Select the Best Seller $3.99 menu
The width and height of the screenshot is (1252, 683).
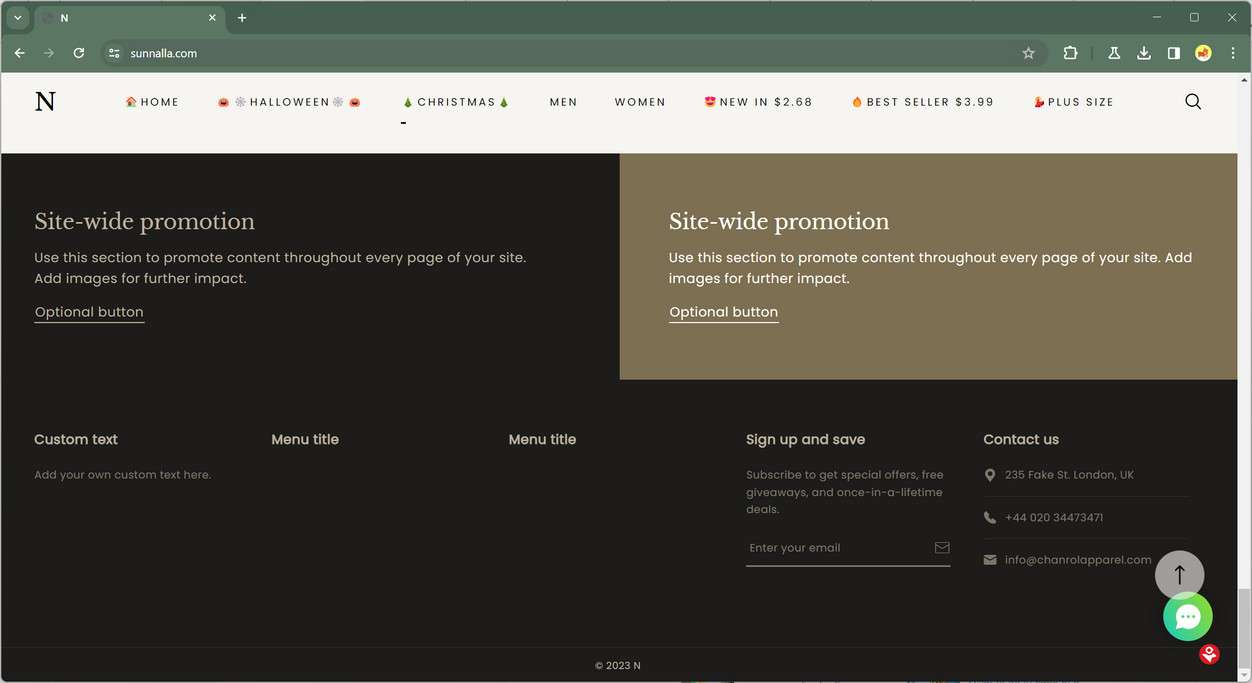922,102
